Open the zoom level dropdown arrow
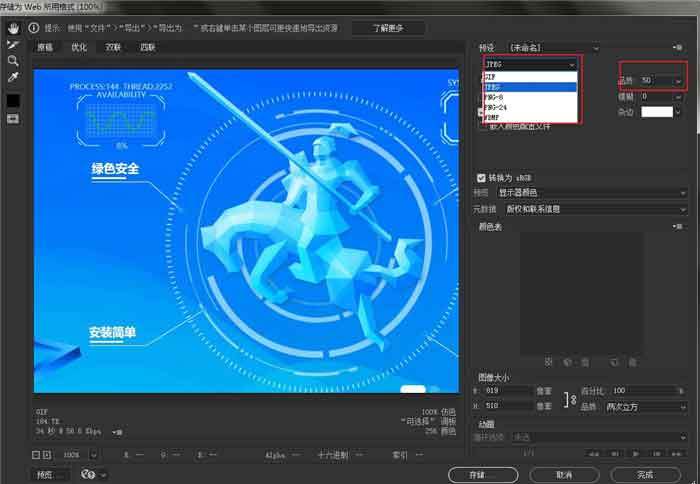The image size is (700, 484). (94, 455)
